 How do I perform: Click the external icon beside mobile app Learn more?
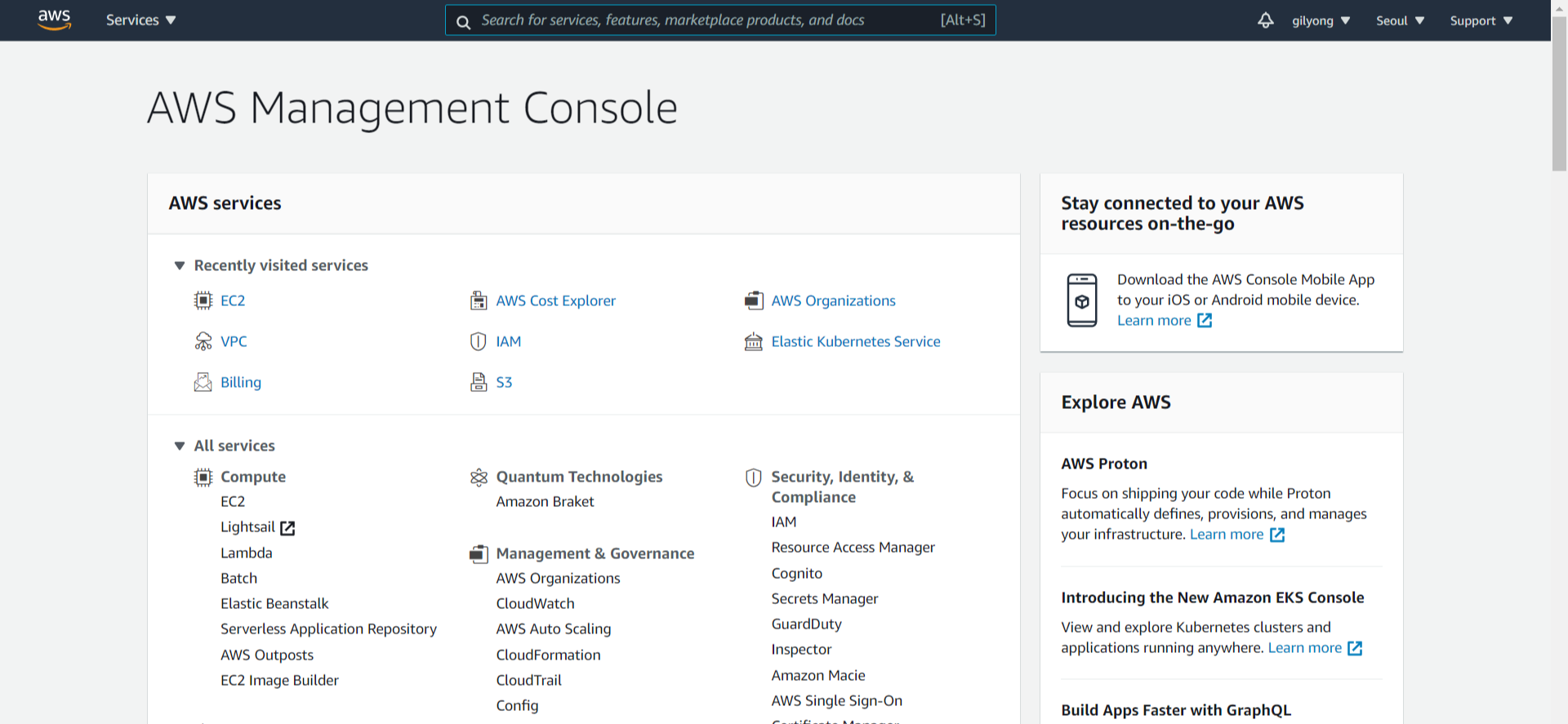(1205, 321)
